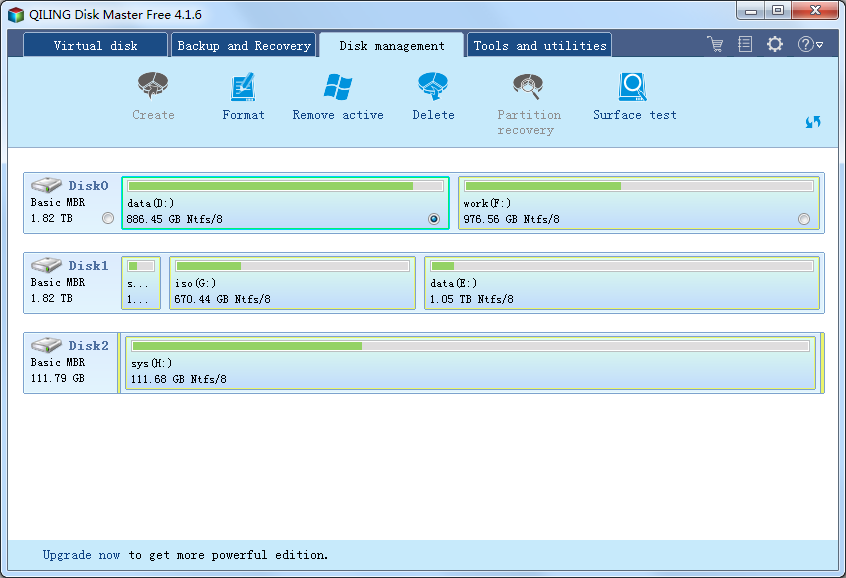Click the Disk2 name label
846x578 pixels.
tap(88, 345)
